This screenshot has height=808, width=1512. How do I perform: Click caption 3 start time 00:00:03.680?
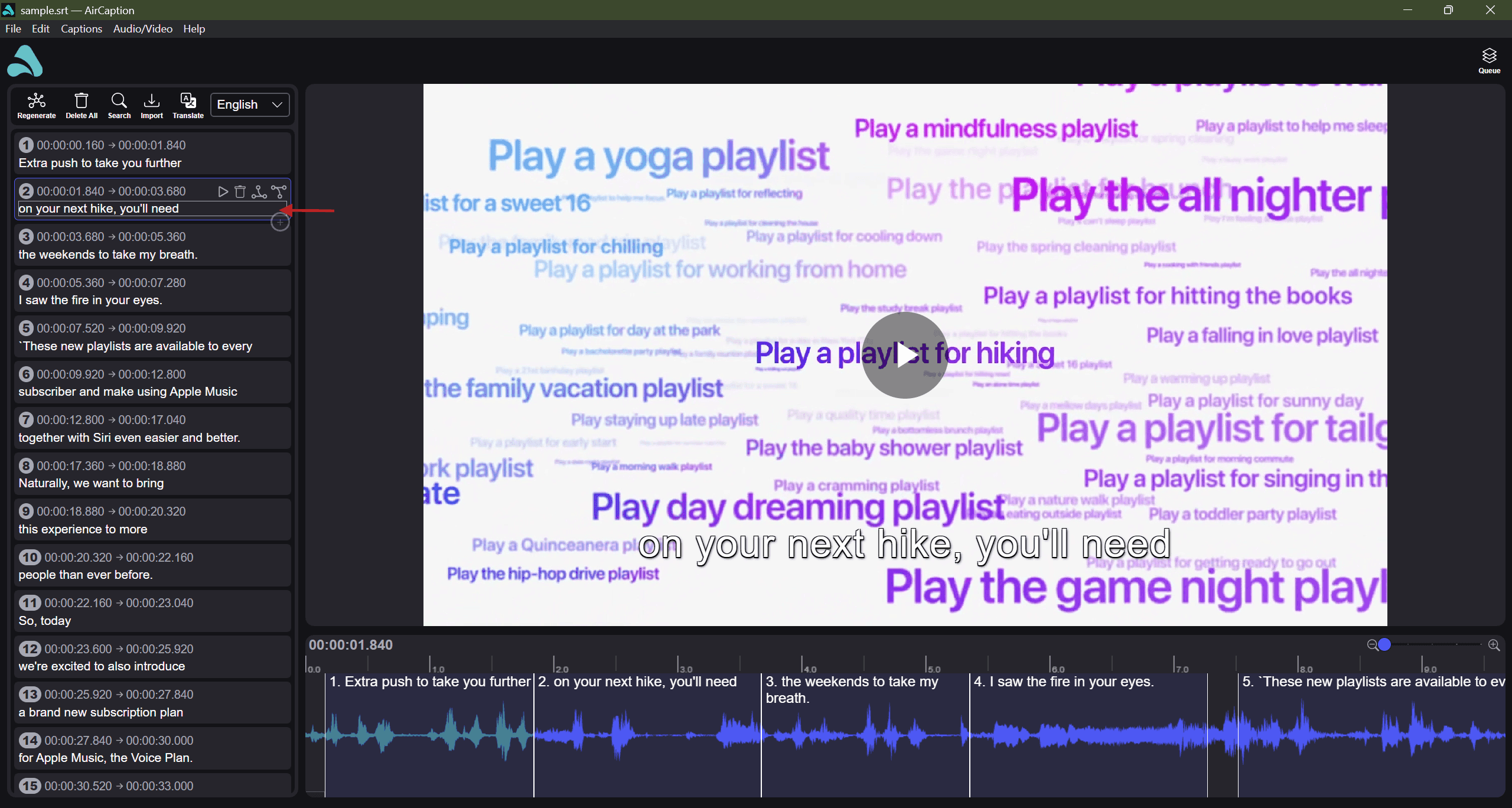click(70, 237)
